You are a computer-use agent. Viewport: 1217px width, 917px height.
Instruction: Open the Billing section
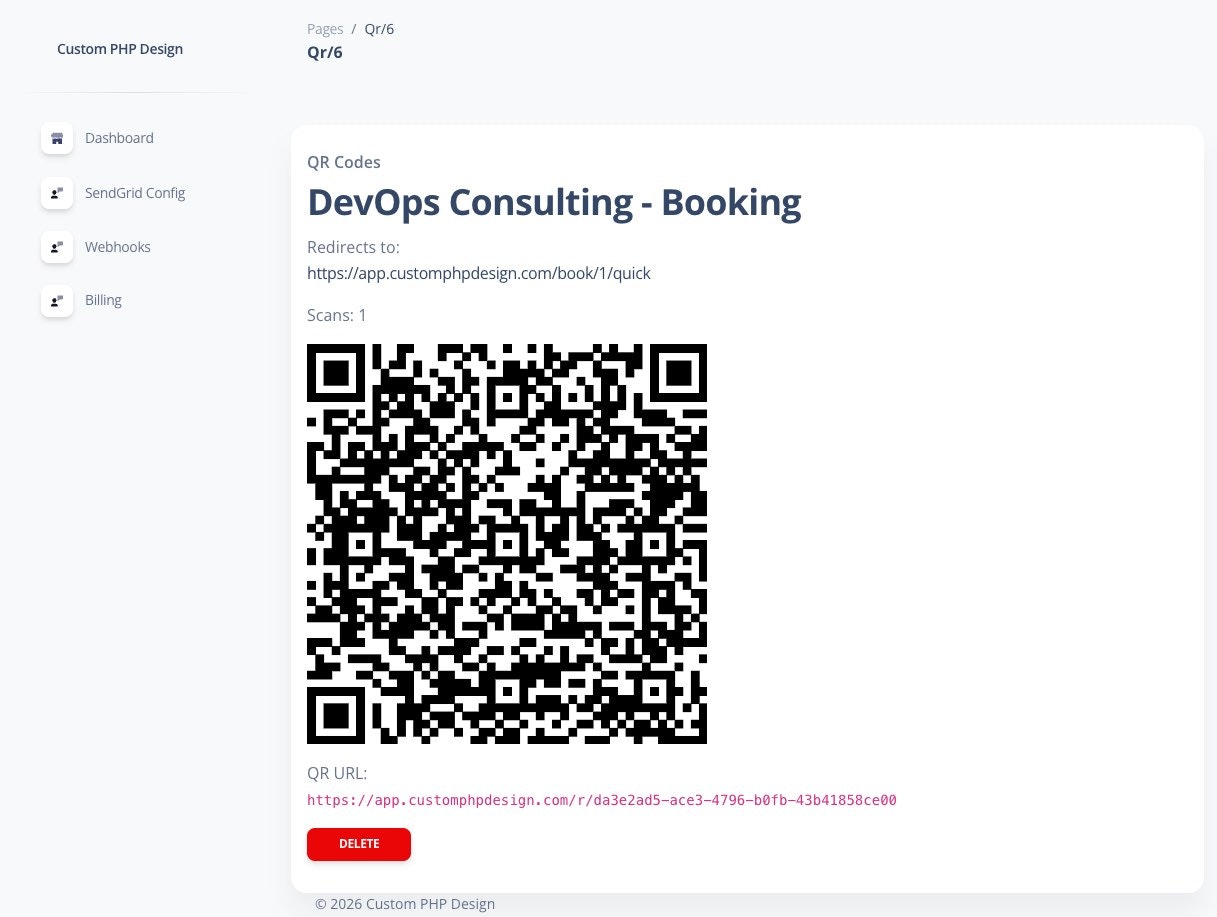point(103,300)
